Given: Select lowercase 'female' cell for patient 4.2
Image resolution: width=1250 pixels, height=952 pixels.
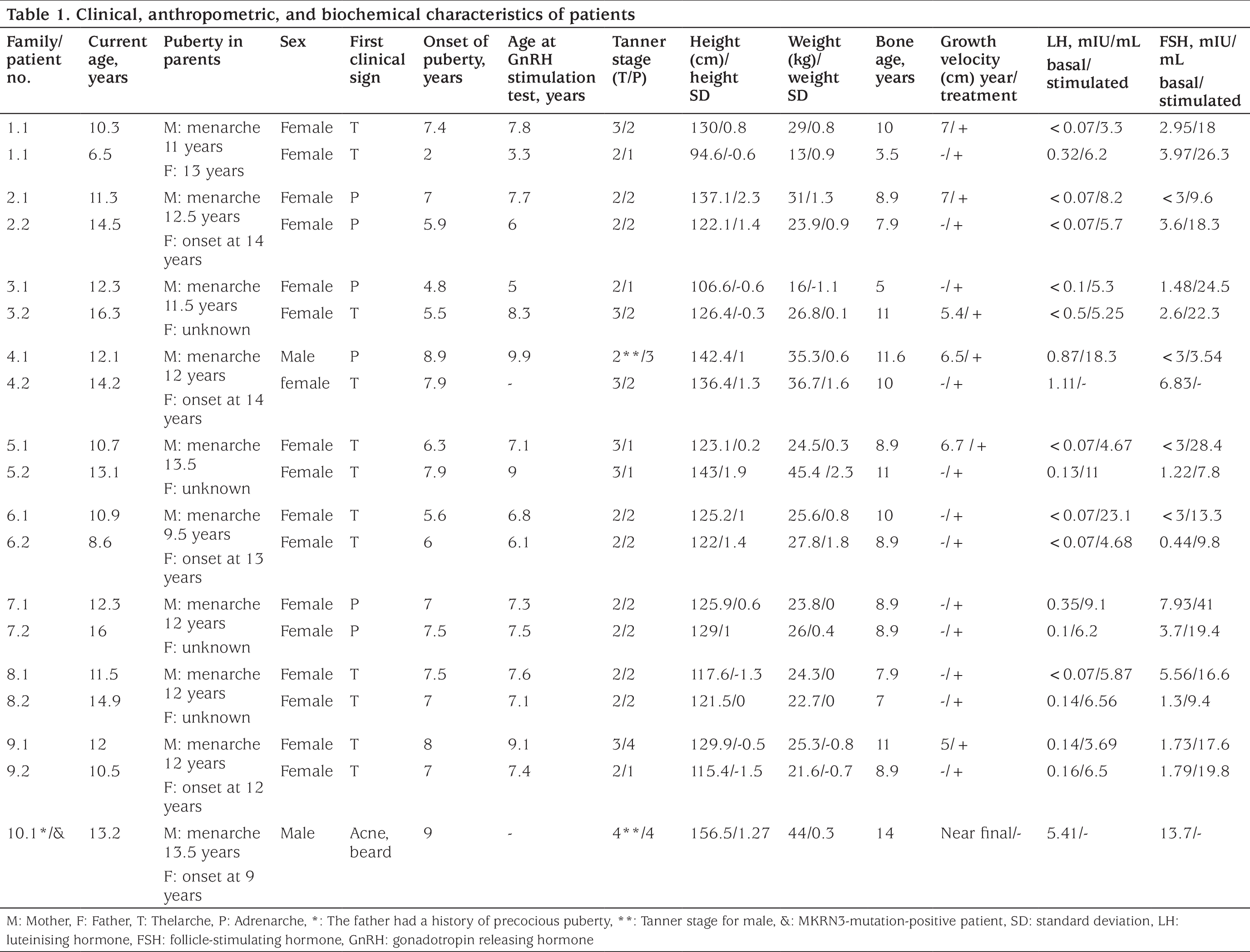Looking at the screenshot, I should (x=304, y=384).
